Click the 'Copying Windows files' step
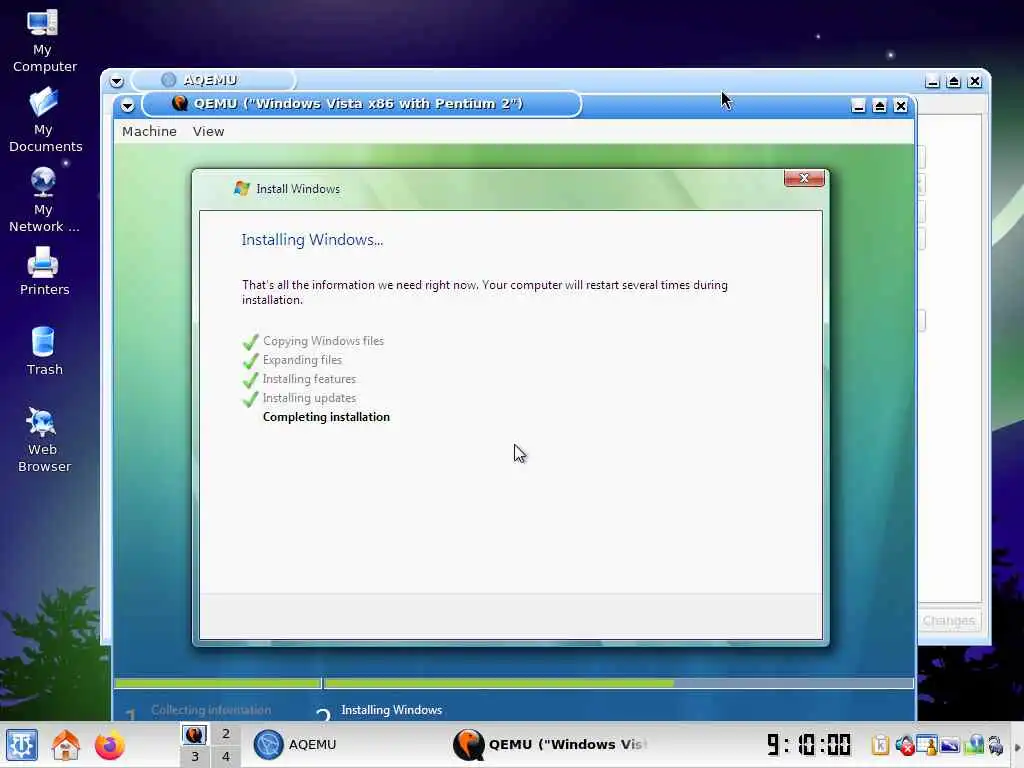The width and height of the screenshot is (1024, 768). click(x=323, y=341)
